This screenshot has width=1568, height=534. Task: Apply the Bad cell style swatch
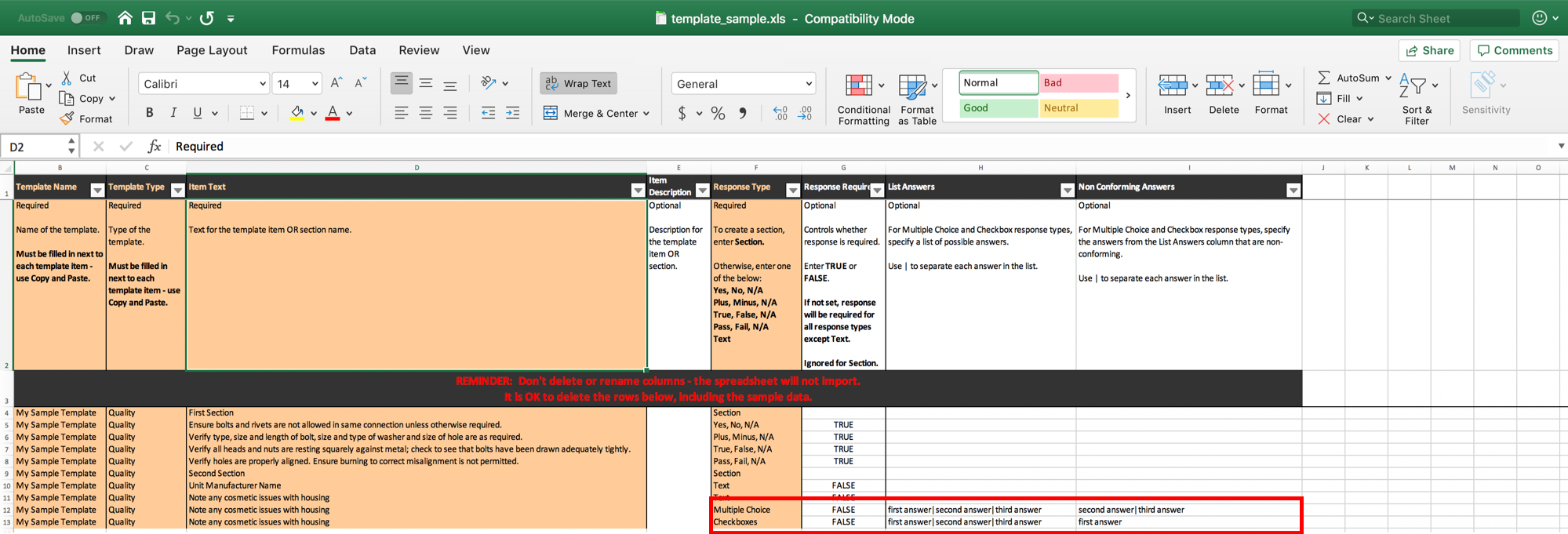[x=1079, y=82]
